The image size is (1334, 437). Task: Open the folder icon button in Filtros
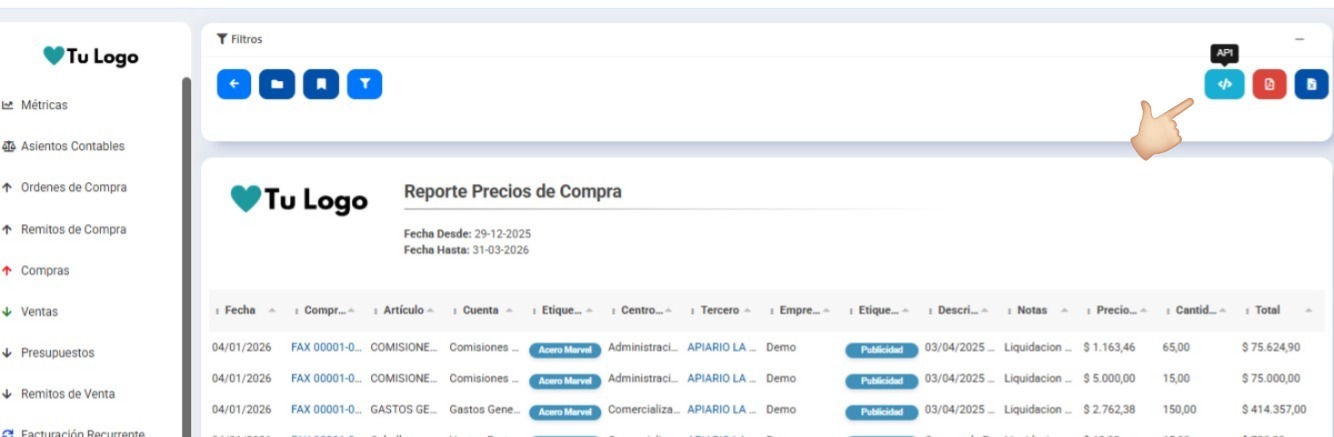(277, 84)
